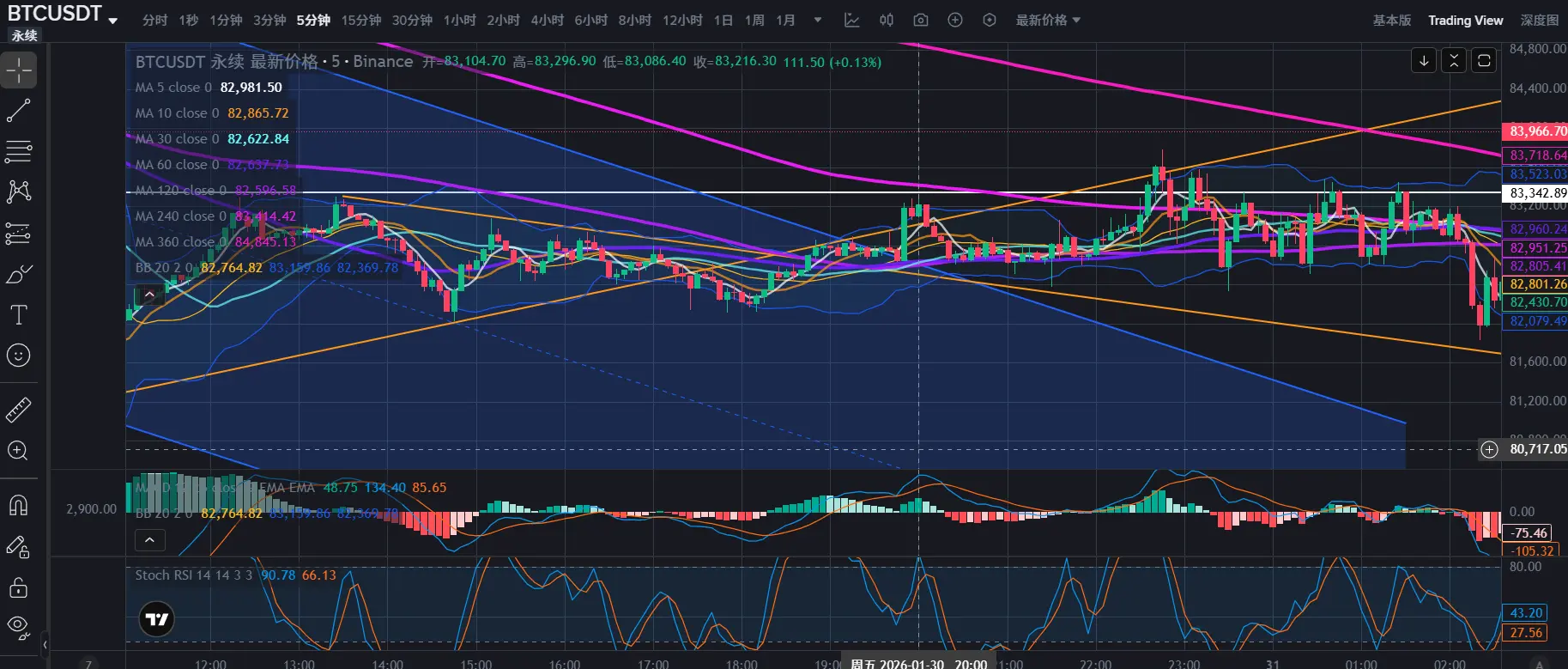Switch to the 1月 interval
This screenshot has width=1568, height=669.
point(785,20)
